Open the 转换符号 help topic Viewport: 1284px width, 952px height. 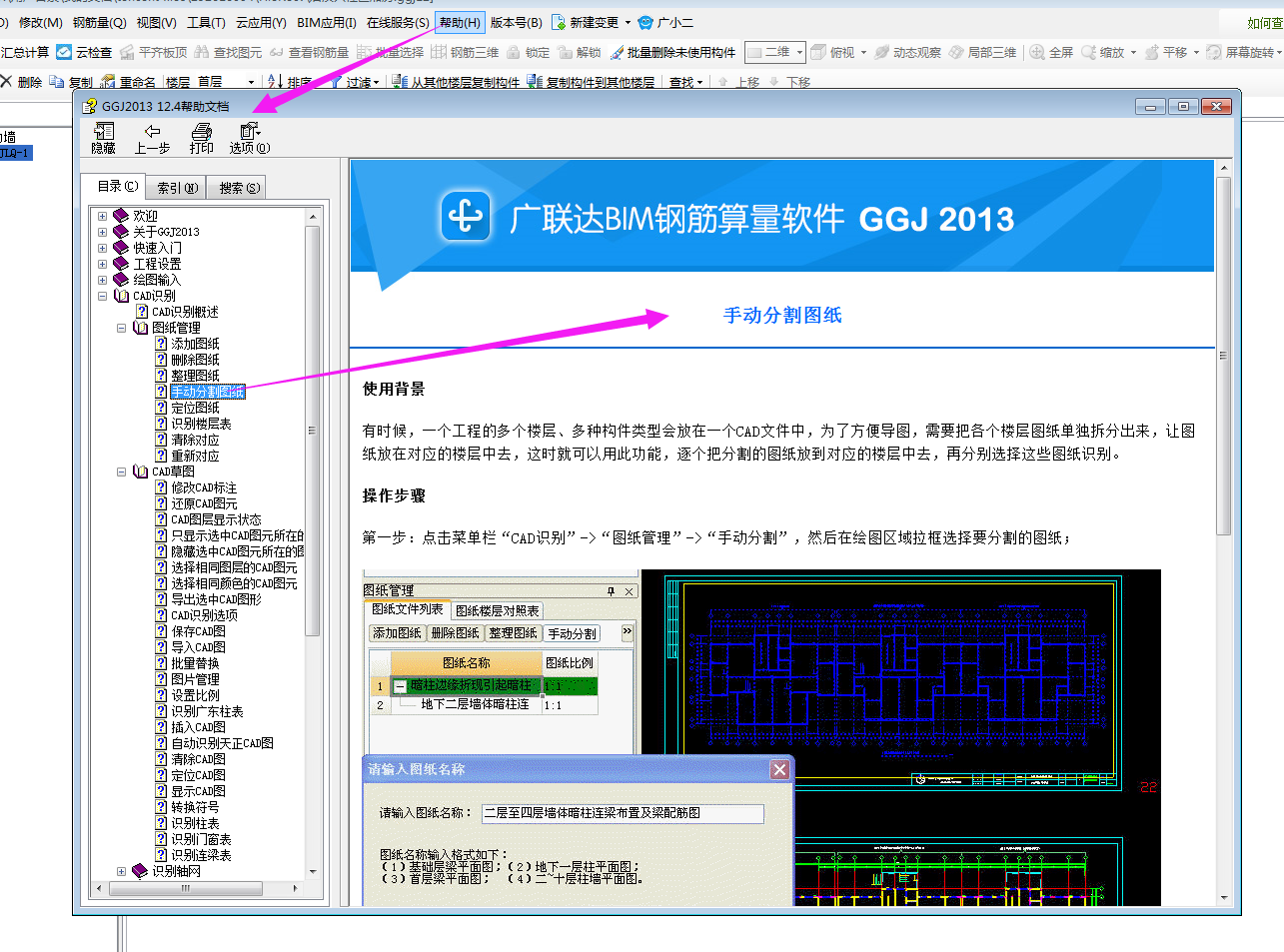coord(195,807)
